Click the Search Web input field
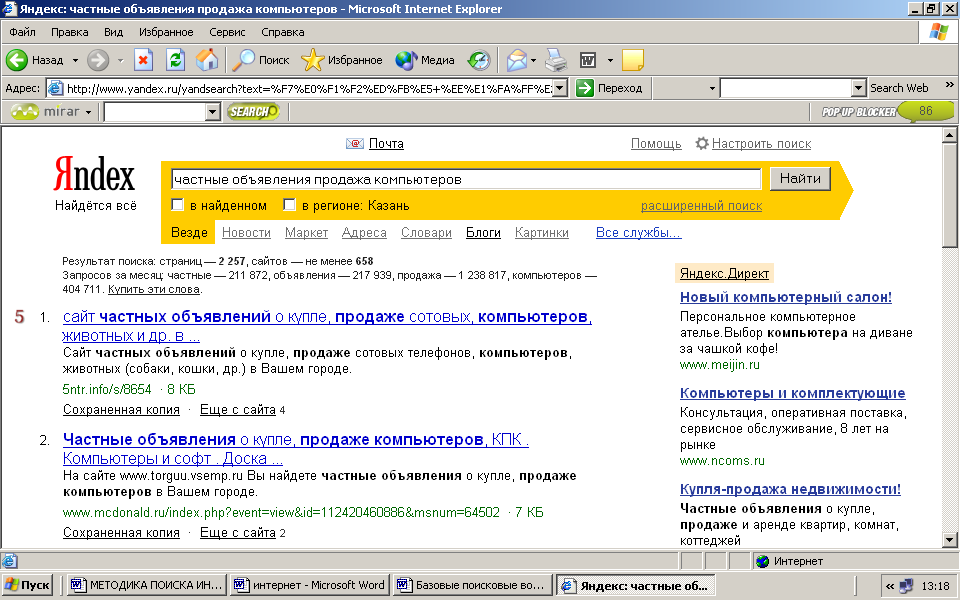 point(786,88)
